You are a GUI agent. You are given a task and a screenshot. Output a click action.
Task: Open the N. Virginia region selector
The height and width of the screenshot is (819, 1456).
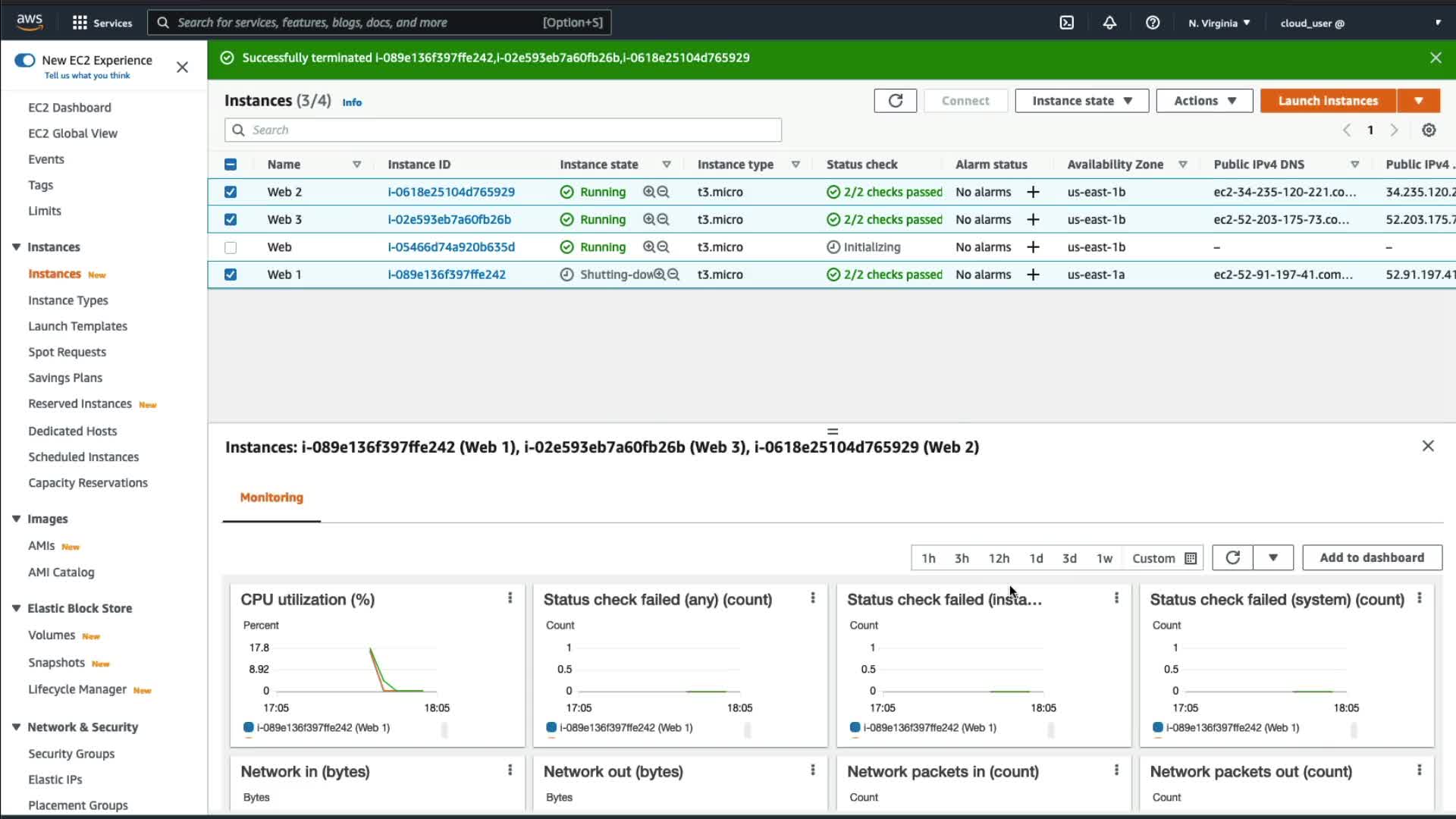point(1219,24)
